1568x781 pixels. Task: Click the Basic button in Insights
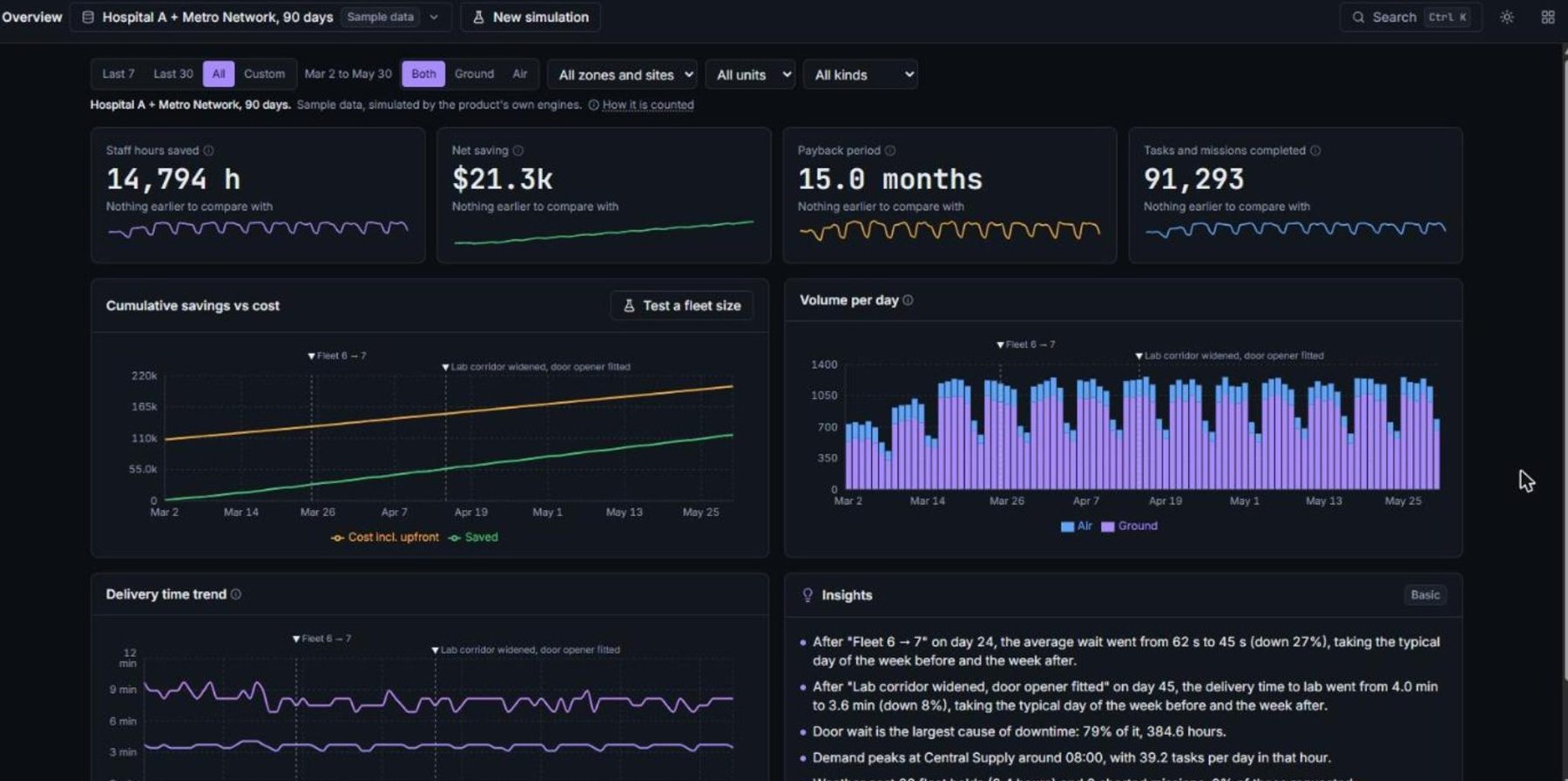pyautogui.click(x=1425, y=595)
